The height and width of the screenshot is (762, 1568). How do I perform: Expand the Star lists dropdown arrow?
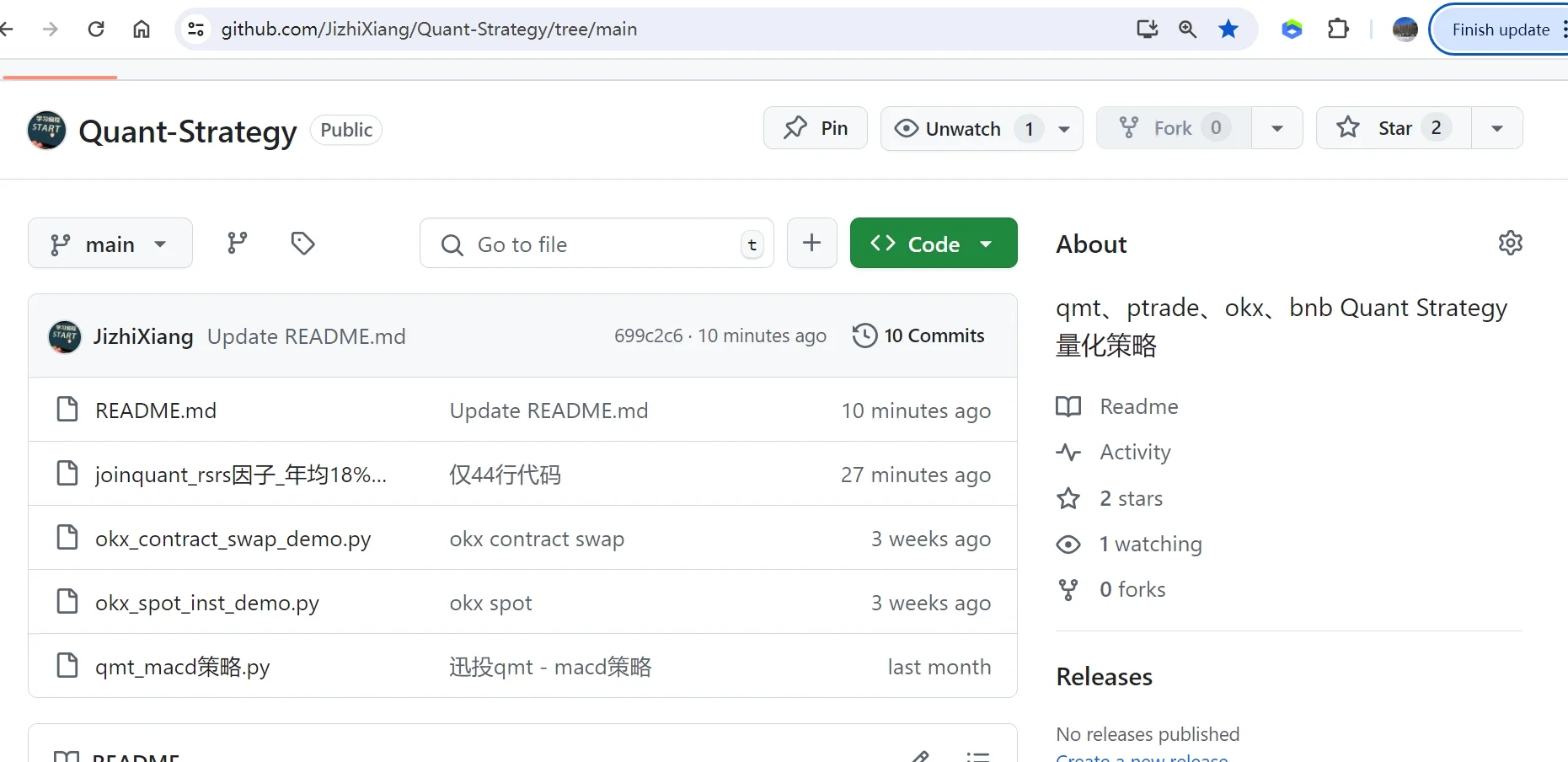tap(1497, 128)
